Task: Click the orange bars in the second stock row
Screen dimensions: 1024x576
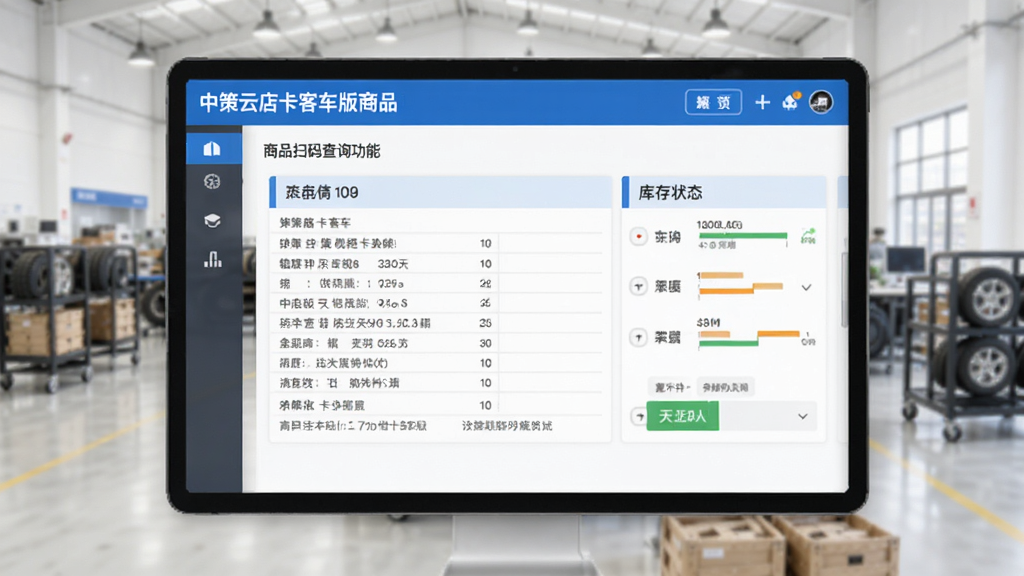Action: (x=741, y=285)
